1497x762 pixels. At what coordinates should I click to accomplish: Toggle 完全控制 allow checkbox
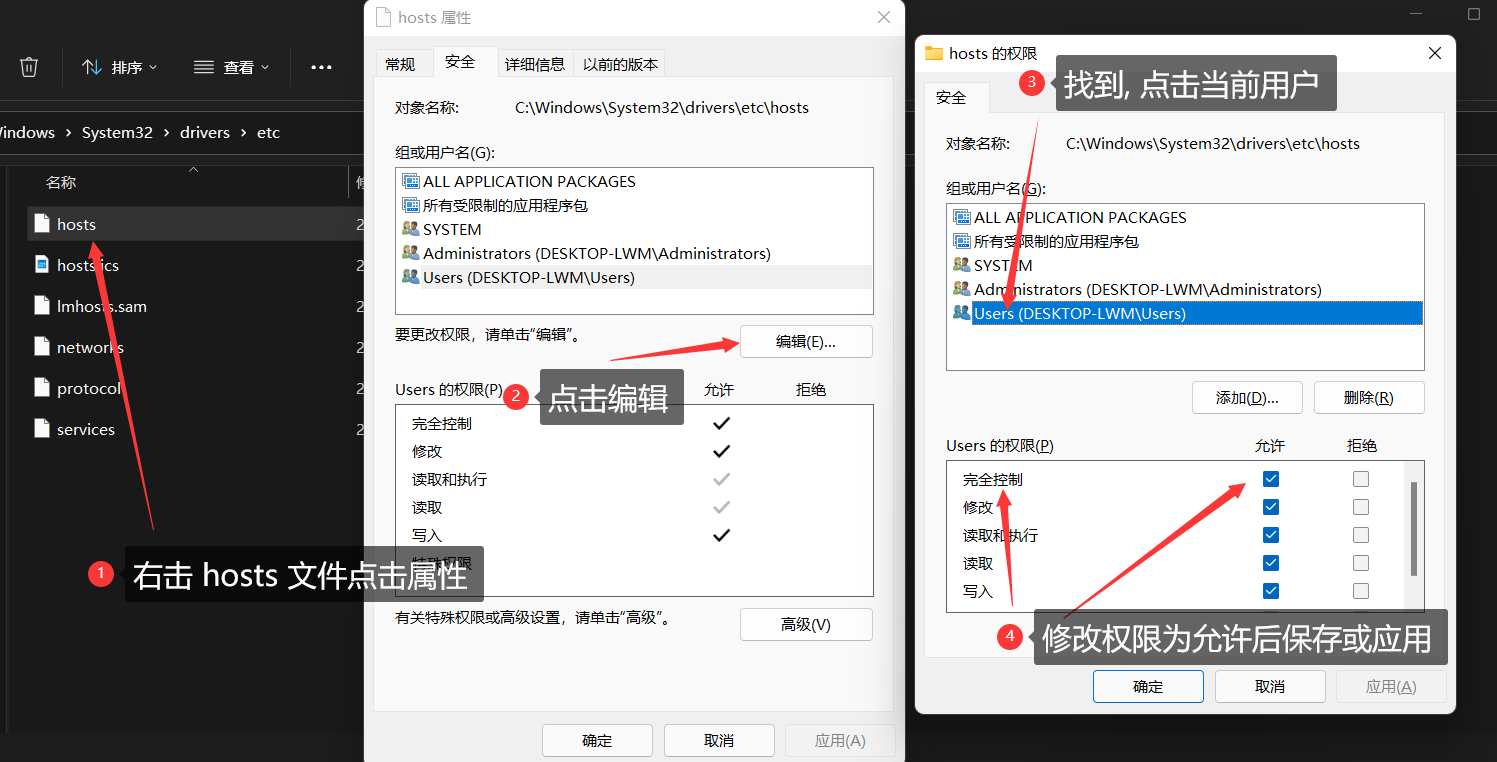click(x=1270, y=479)
